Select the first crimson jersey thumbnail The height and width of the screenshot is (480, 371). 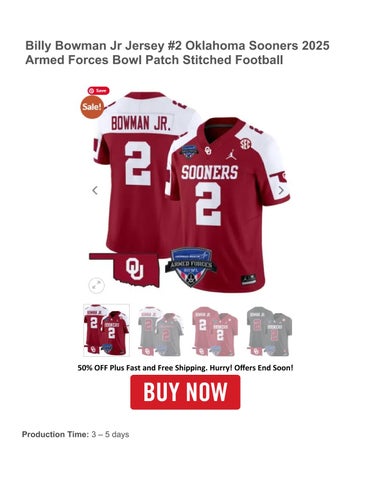tap(106, 330)
